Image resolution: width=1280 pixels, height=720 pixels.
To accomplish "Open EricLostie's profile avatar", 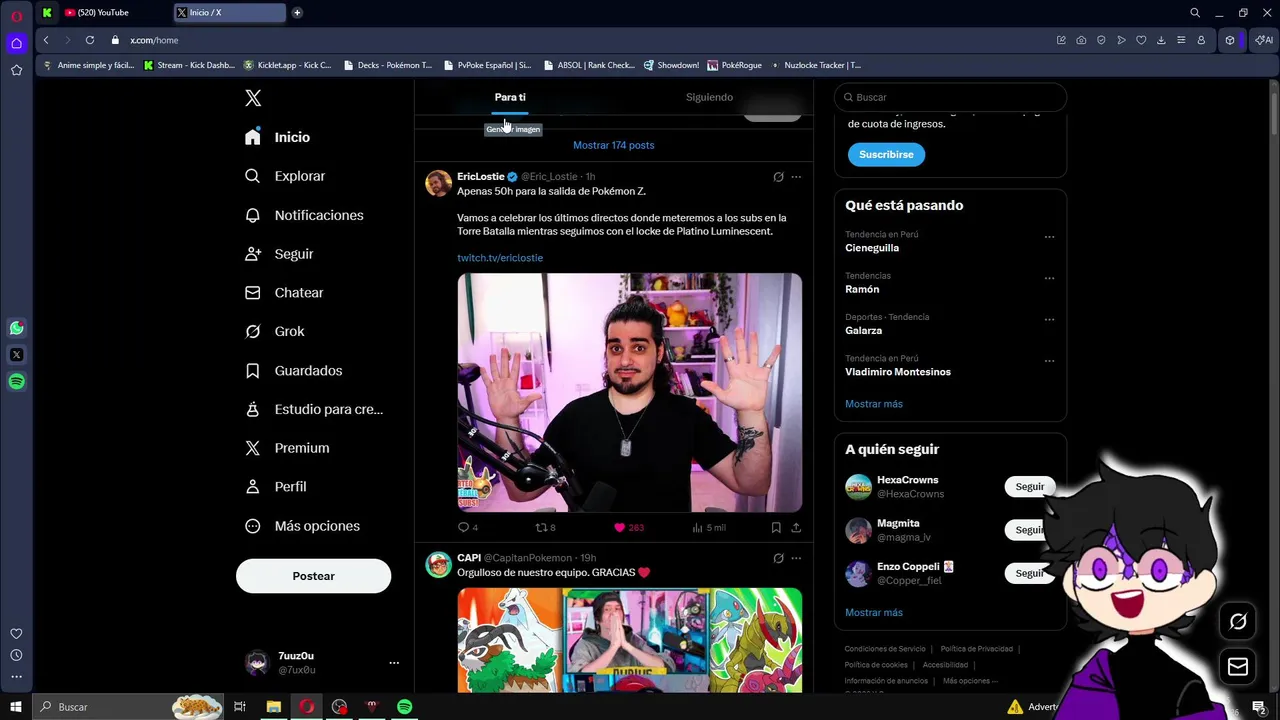I will 438,183.
